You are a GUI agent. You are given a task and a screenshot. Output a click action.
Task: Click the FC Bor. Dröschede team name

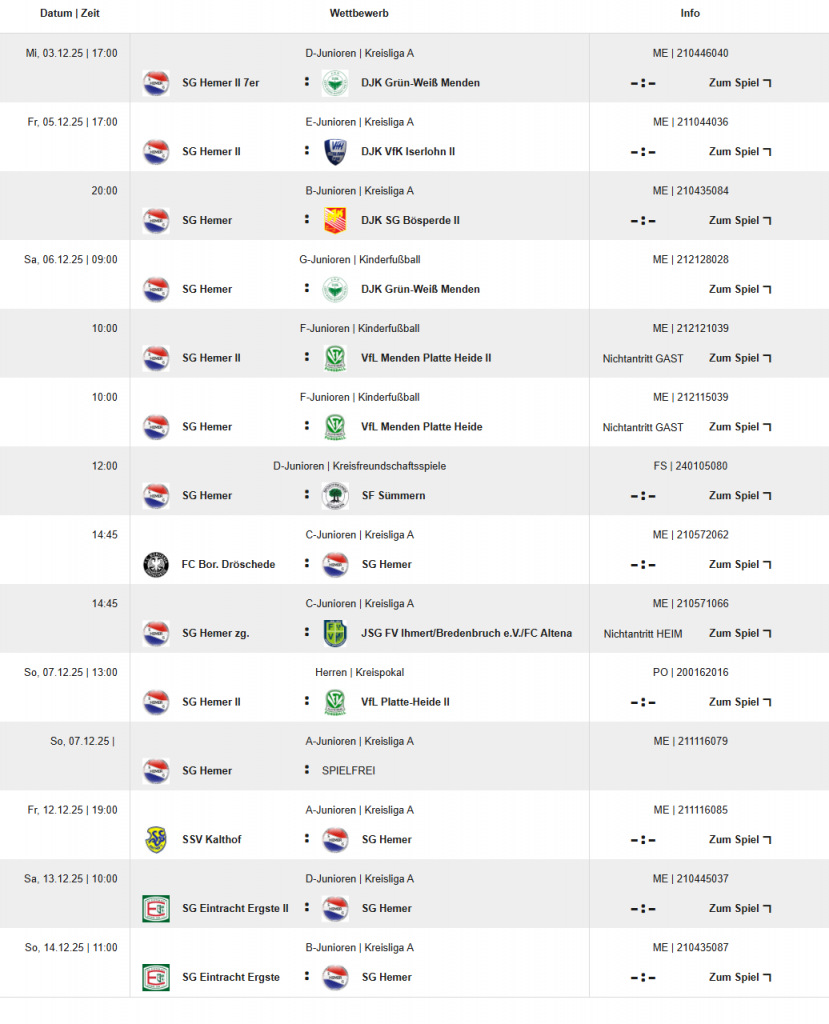[x=228, y=565]
